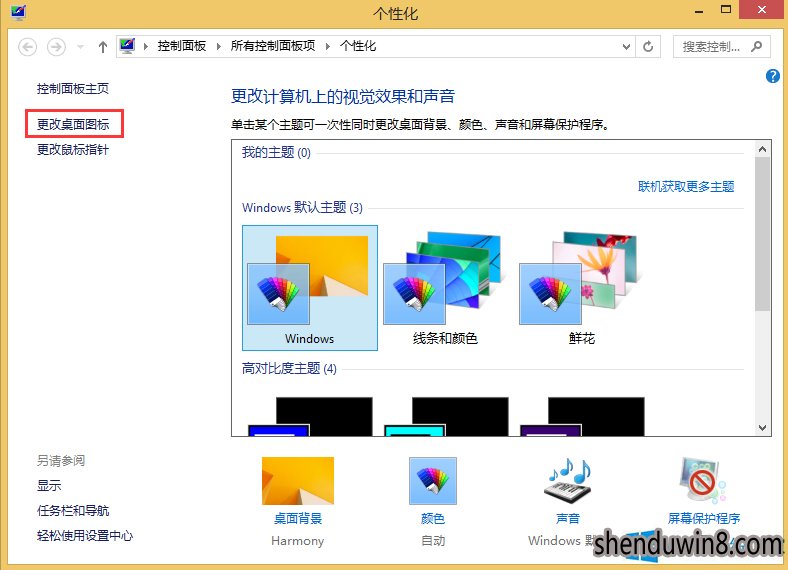The width and height of the screenshot is (788, 570).
Task: Click 所有控制面板项 breadcrumb
Action: tap(273, 46)
